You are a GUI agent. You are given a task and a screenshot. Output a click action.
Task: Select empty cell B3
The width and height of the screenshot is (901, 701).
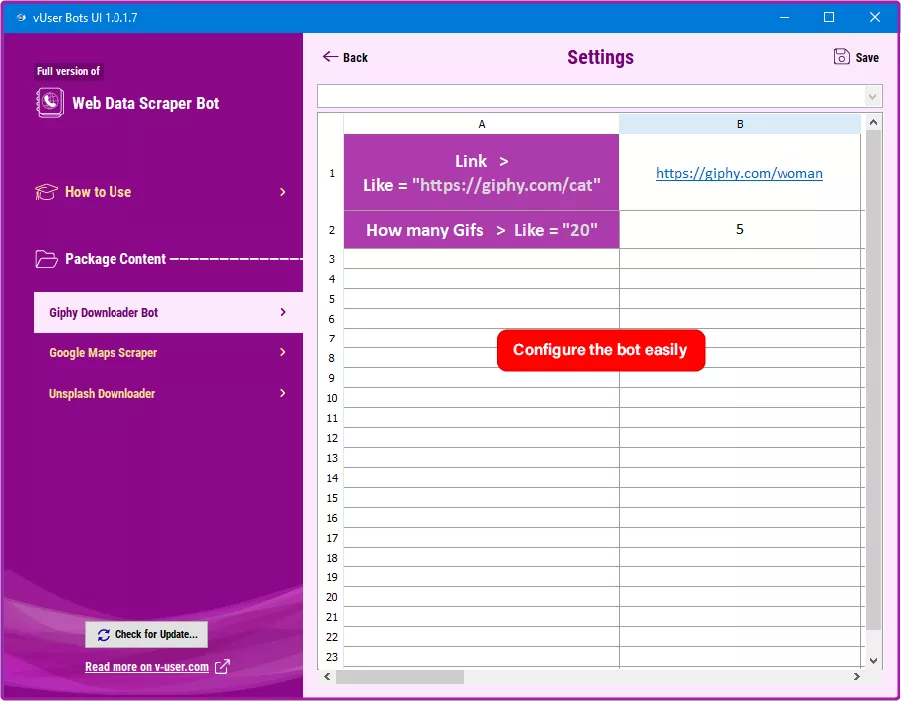click(x=740, y=259)
